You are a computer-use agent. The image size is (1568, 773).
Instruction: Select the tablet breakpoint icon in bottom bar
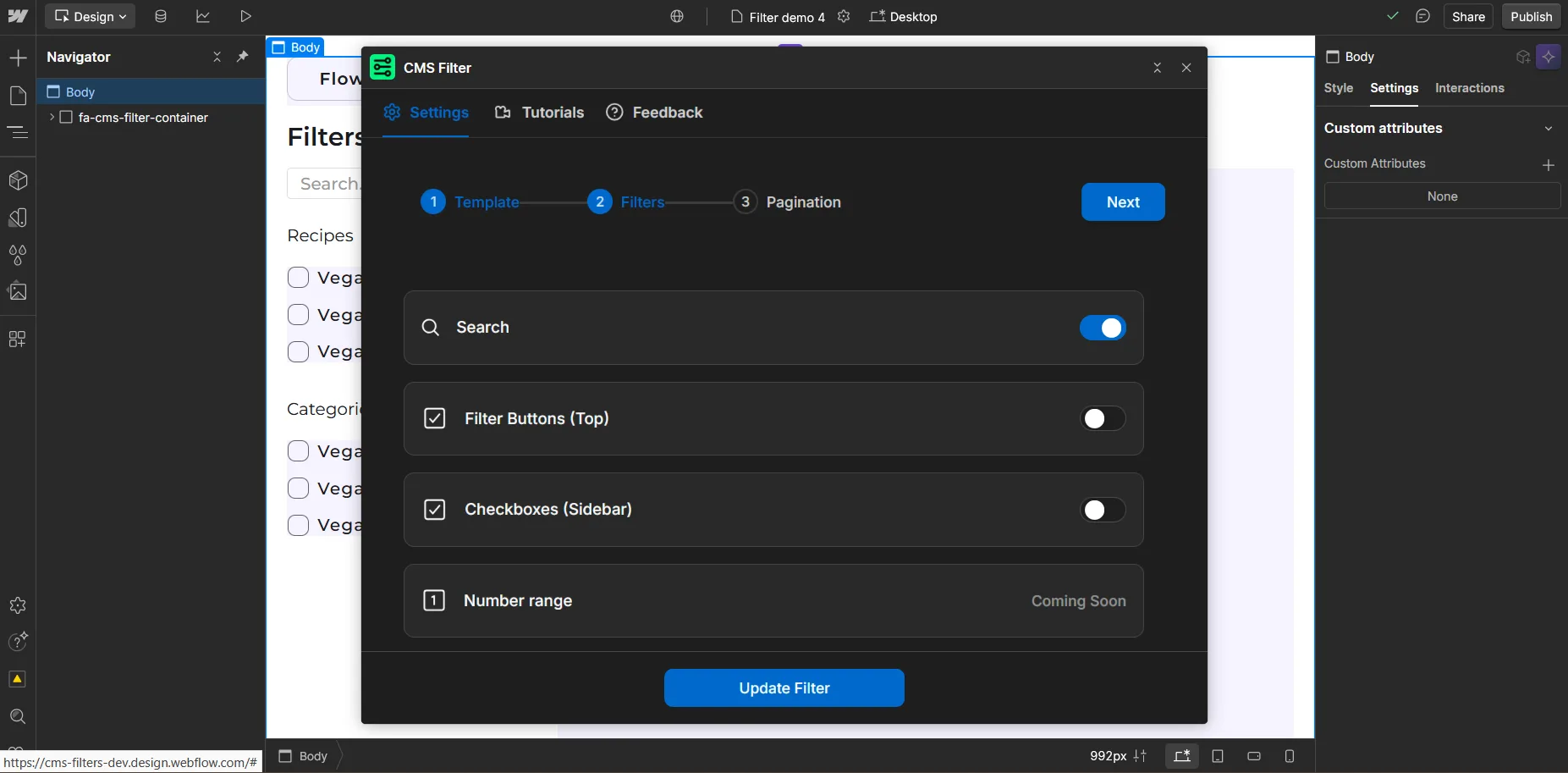1219,756
